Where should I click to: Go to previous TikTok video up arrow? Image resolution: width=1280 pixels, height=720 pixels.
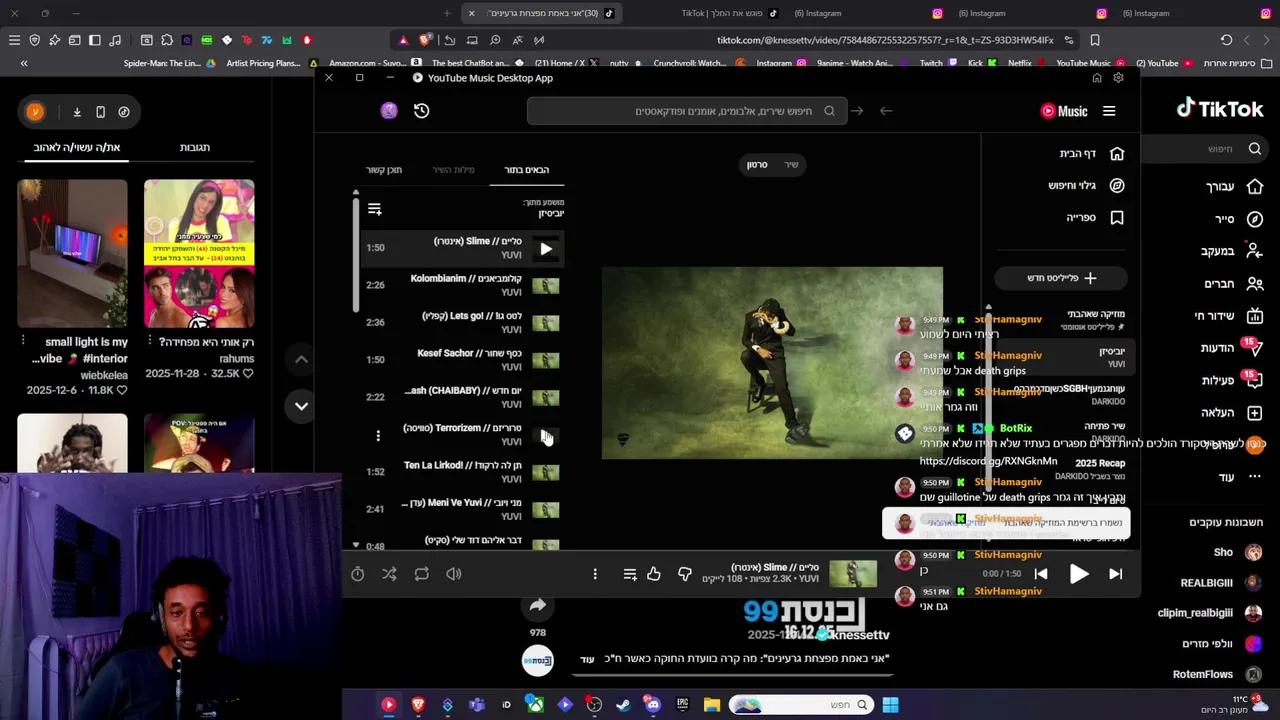(x=301, y=359)
